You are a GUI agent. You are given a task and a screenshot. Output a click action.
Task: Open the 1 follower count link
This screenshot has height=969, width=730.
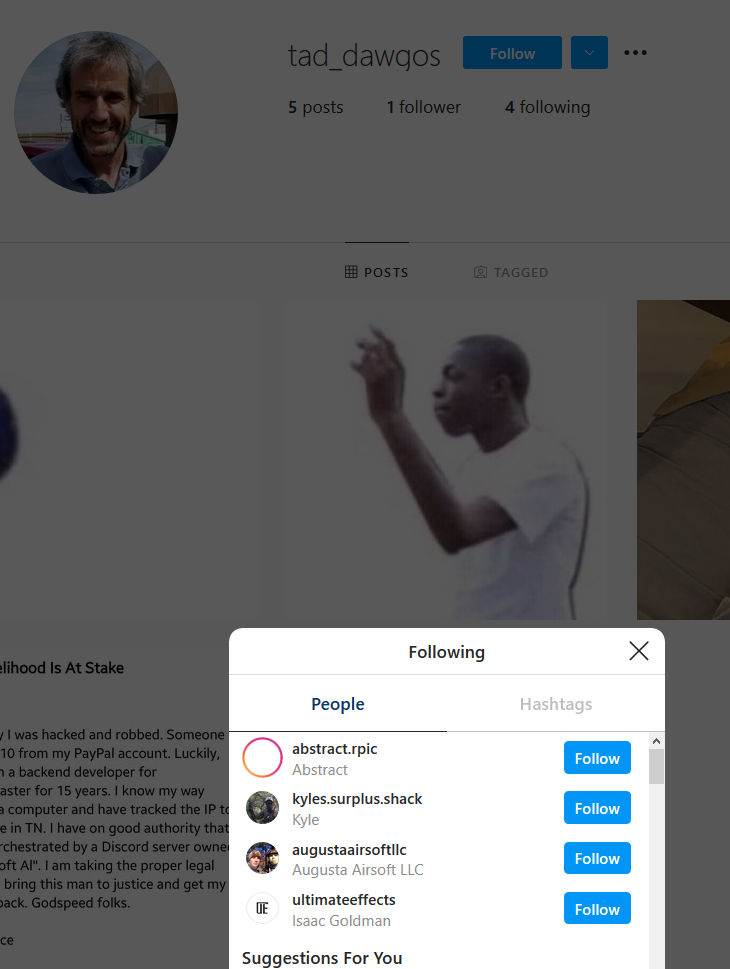click(423, 107)
